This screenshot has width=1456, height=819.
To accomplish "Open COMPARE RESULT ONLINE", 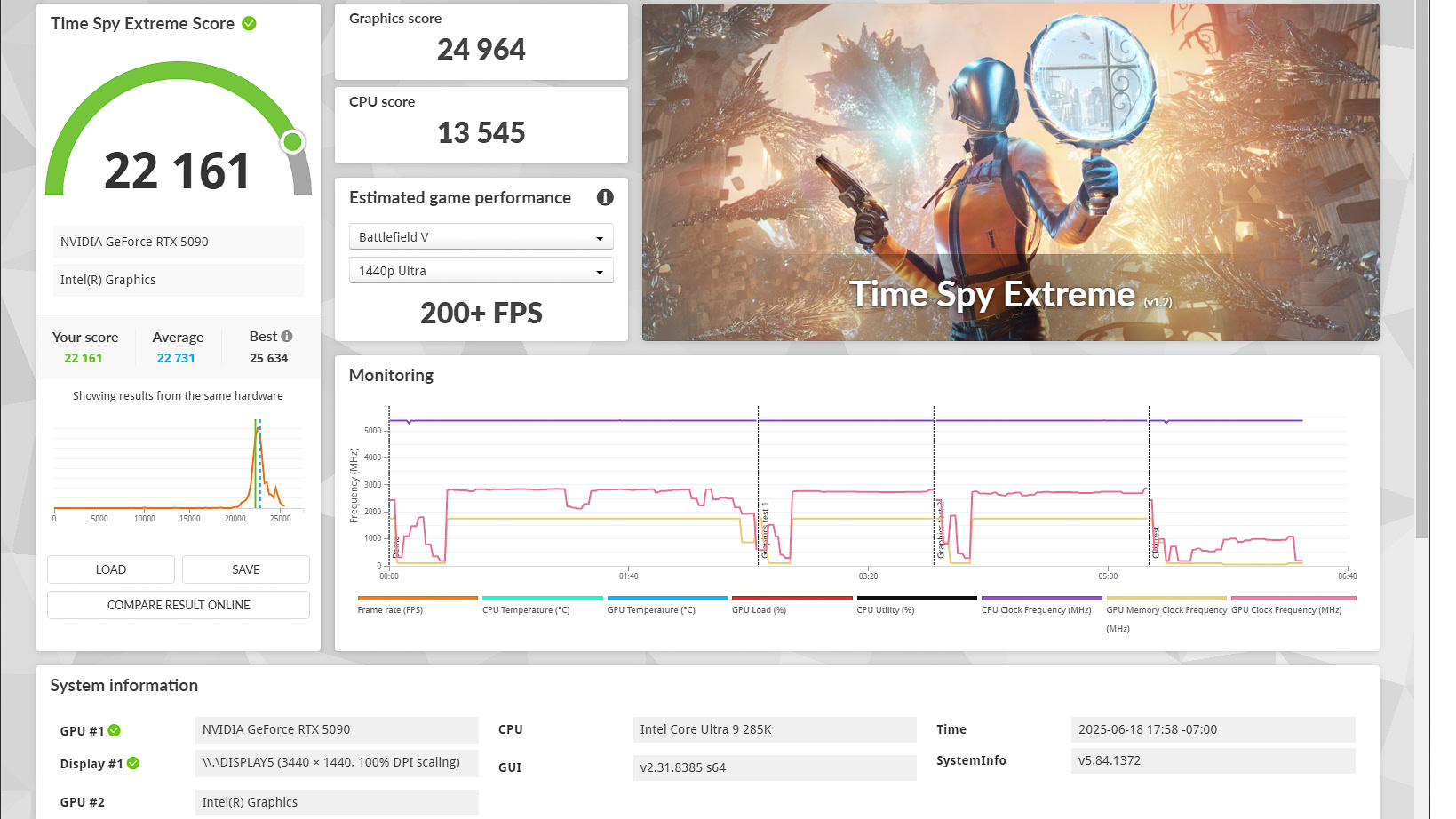I will point(178,604).
